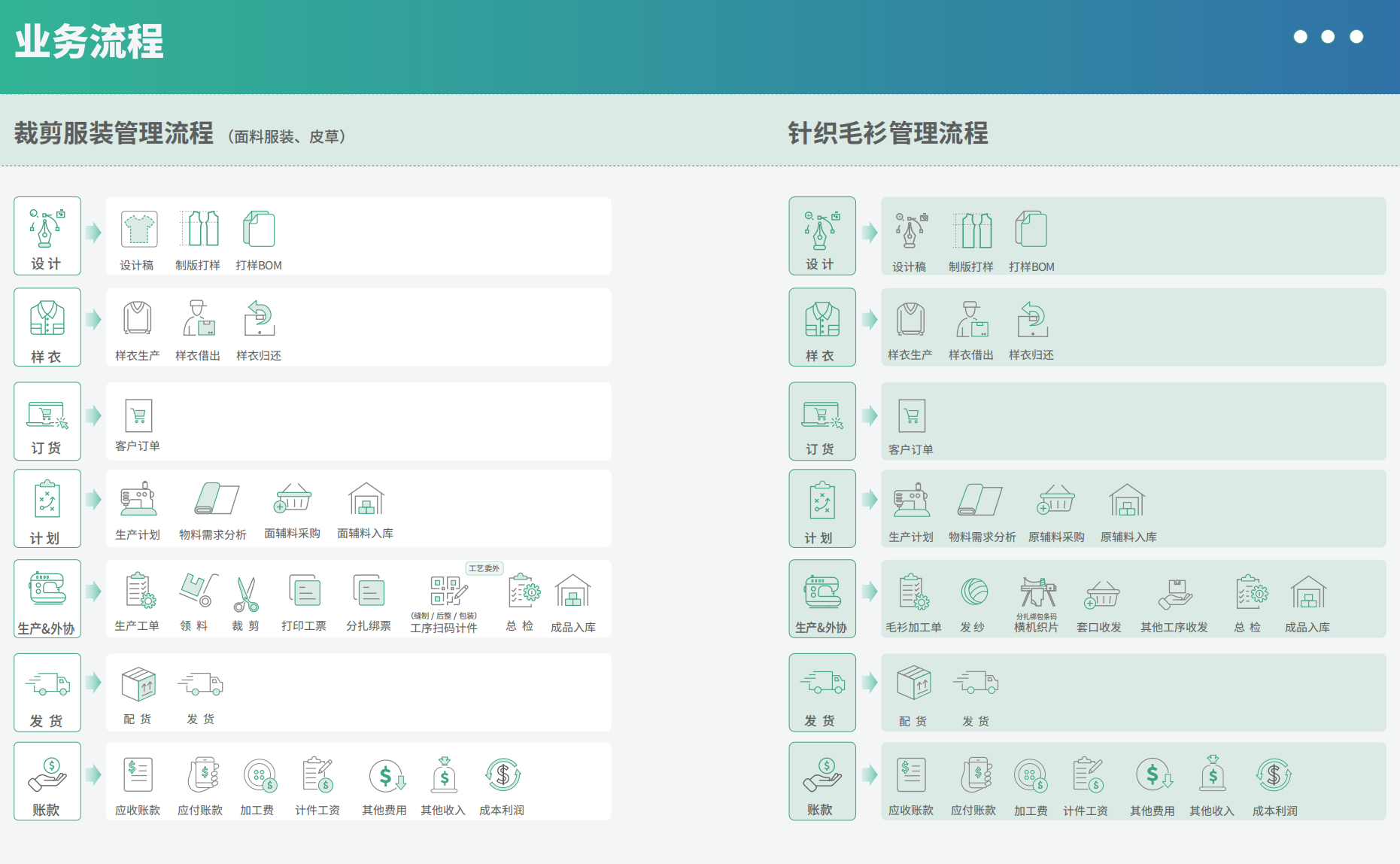Click the three dots in top right corner

click(1327, 36)
